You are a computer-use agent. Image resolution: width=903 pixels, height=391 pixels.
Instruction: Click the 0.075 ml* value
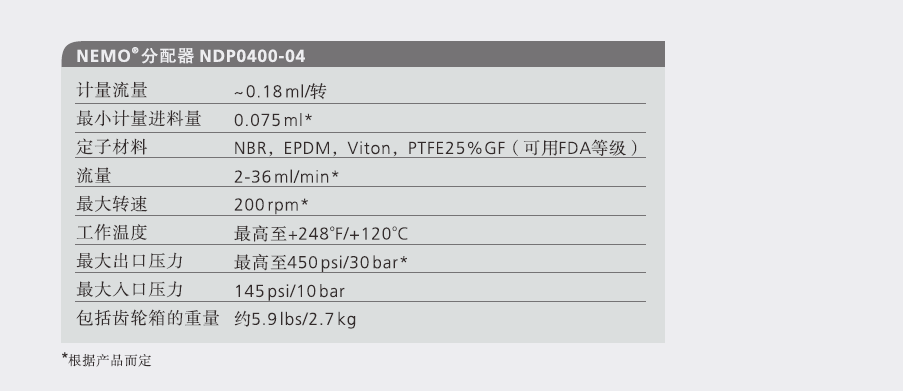(273, 120)
